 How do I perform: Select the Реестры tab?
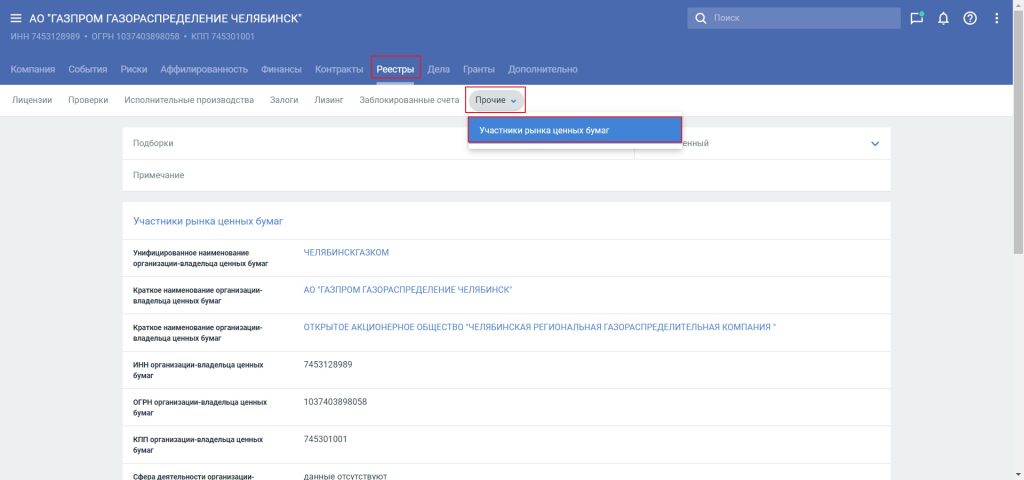coord(395,69)
